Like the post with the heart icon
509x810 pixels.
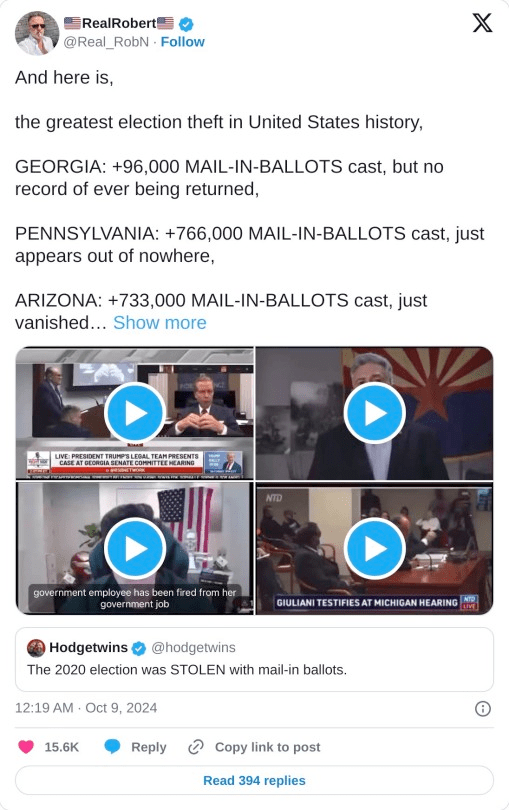pyautogui.click(x=26, y=747)
